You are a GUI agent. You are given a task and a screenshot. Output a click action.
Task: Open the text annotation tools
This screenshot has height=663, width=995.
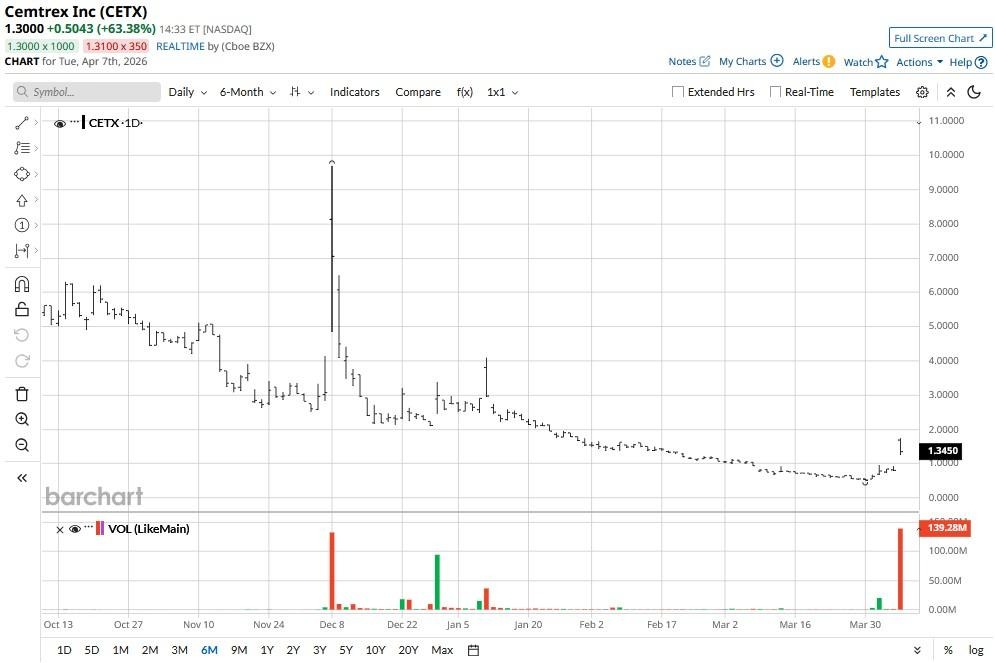pos(22,148)
